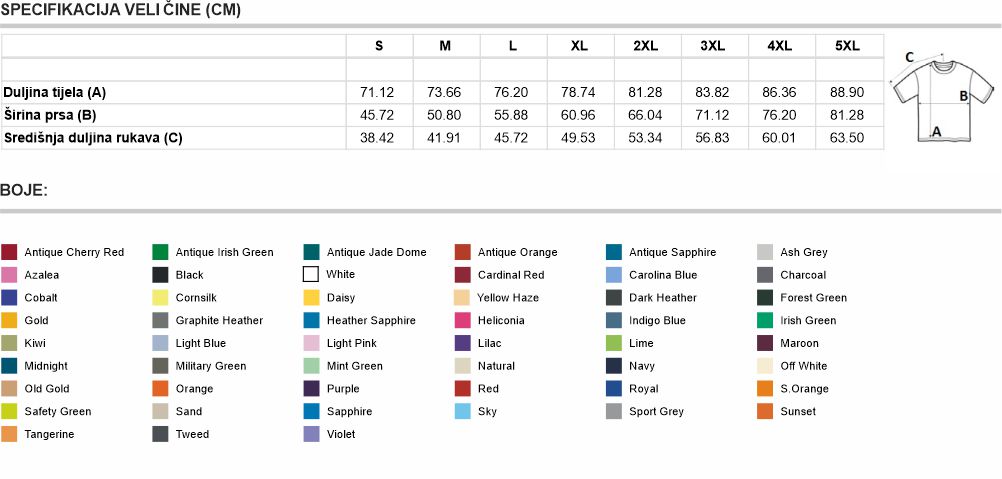This screenshot has height=479, width=1002.
Task: Choose the Heliconia pink swatch
Action: [462, 320]
